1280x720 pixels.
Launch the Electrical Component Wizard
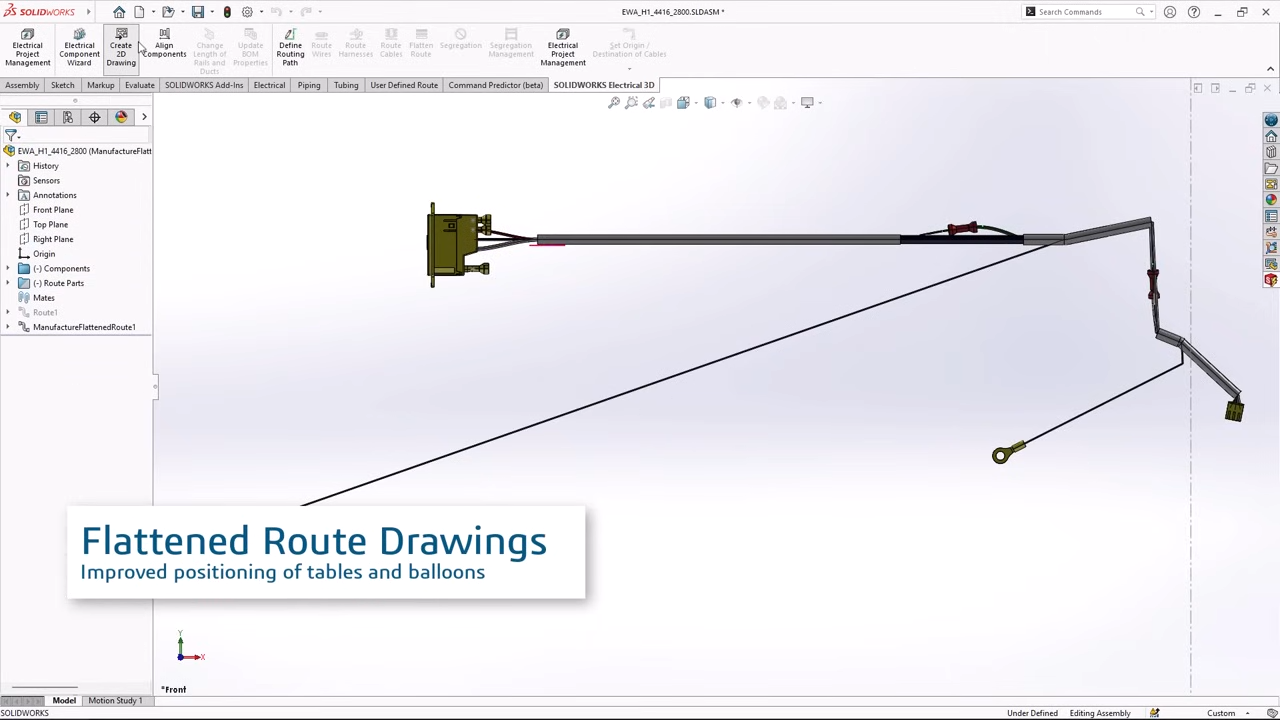click(79, 47)
